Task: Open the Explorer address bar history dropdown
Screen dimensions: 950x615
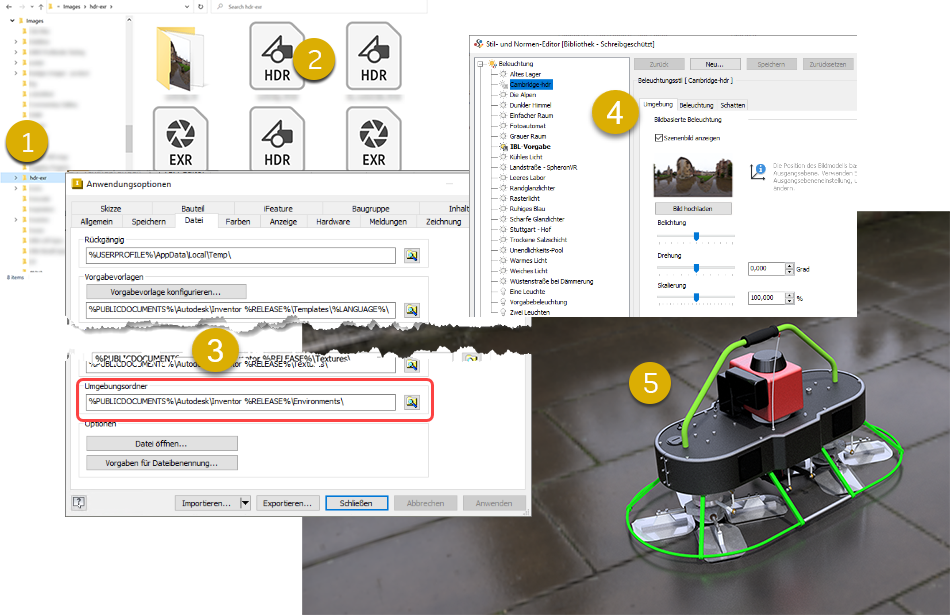Action: coord(187,7)
